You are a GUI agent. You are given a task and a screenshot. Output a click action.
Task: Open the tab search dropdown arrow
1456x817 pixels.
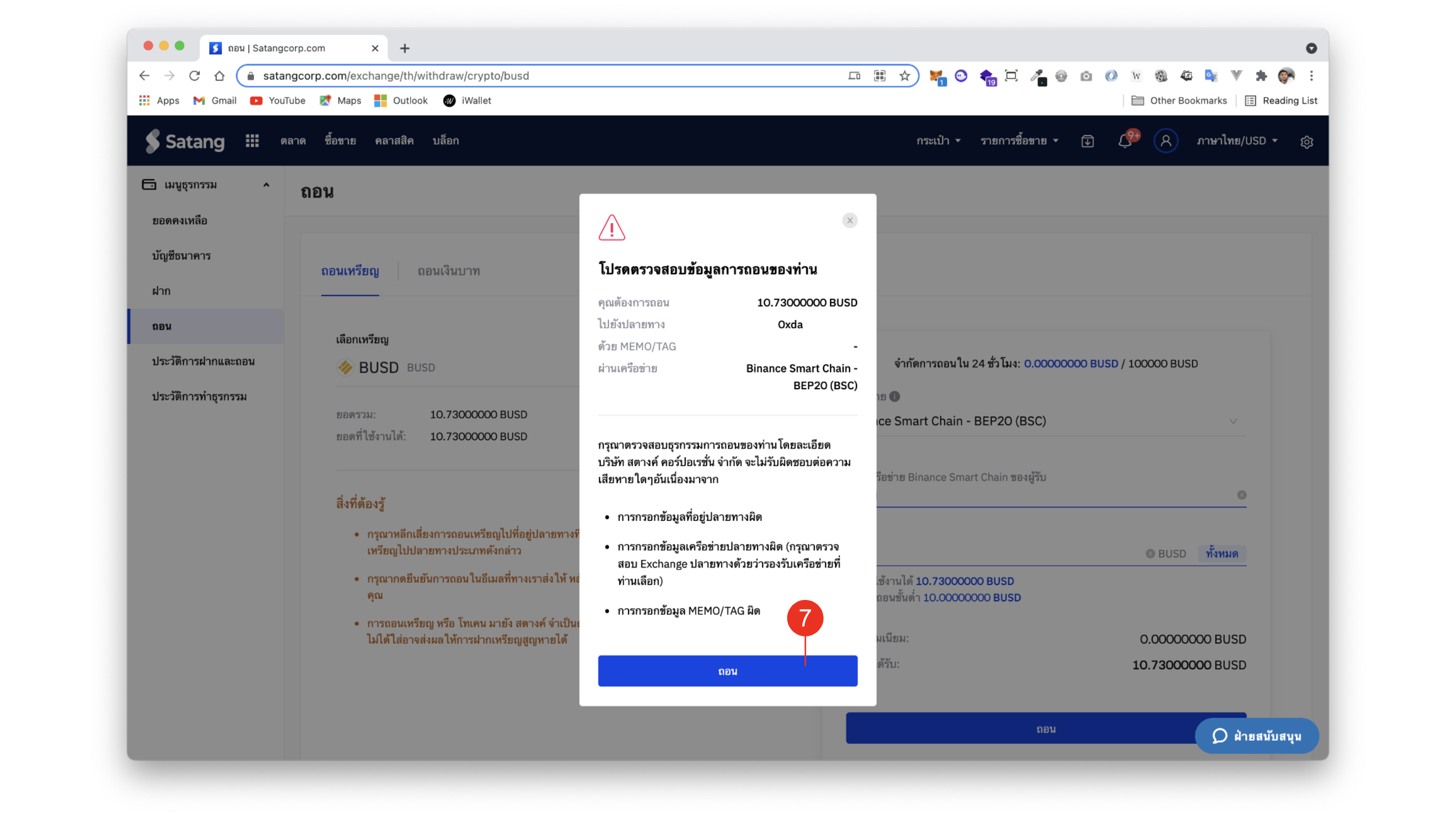tap(1311, 49)
